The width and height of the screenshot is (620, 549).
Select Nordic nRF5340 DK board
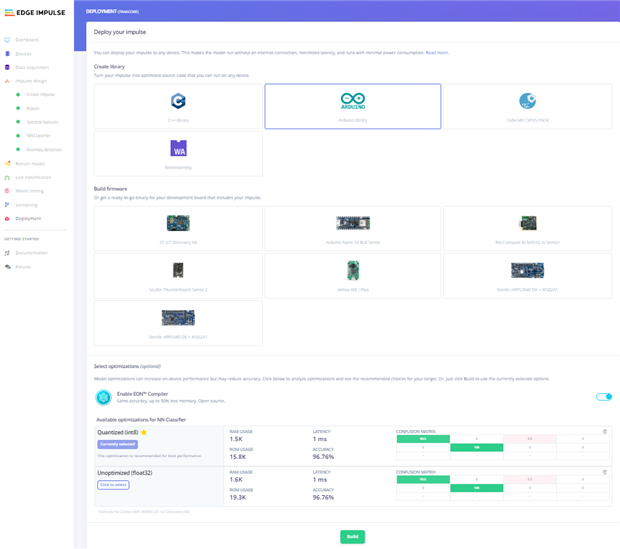tap(178, 323)
